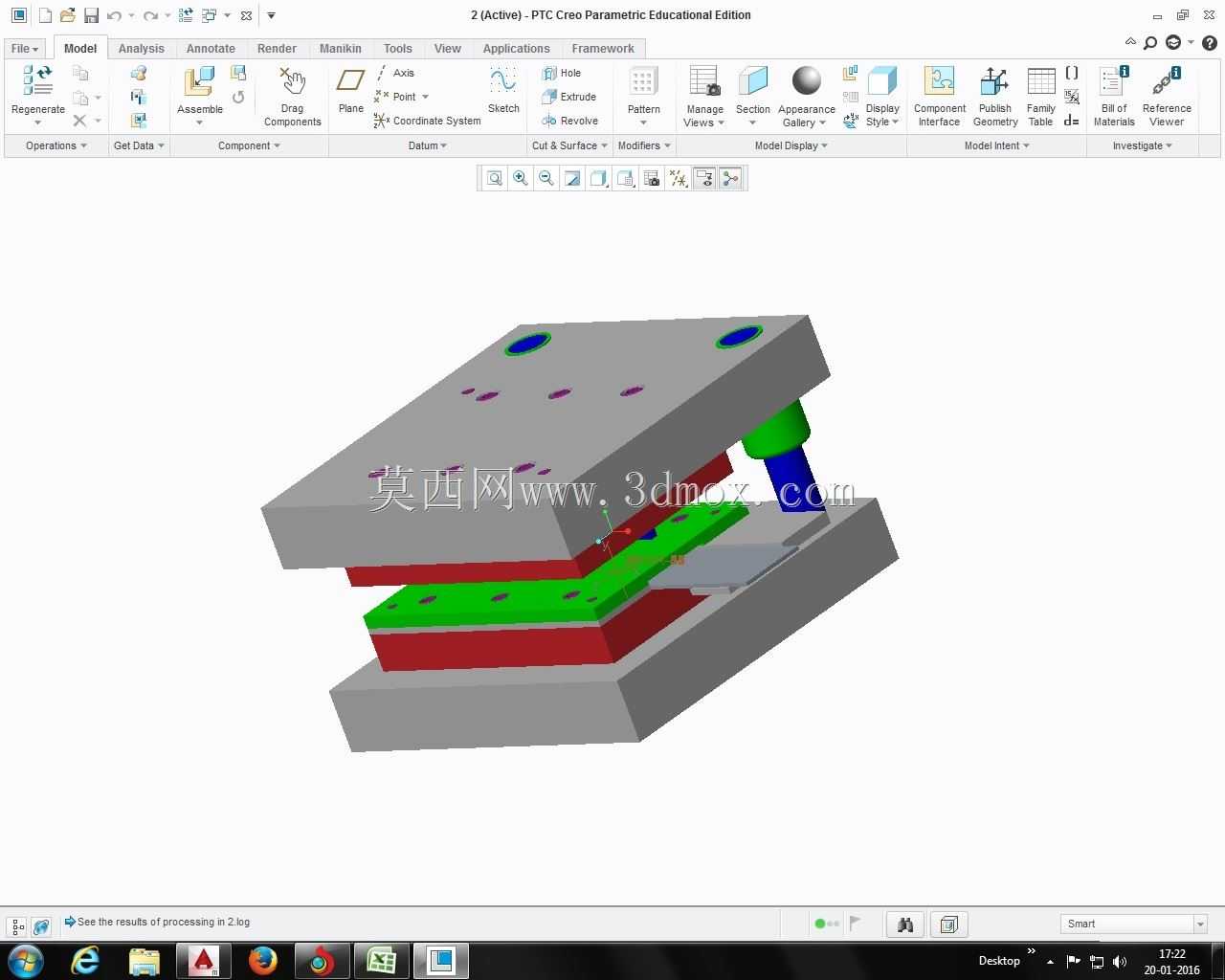Insert a Coordinate System
The width and height of the screenshot is (1225, 980).
[x=427, y=121]
